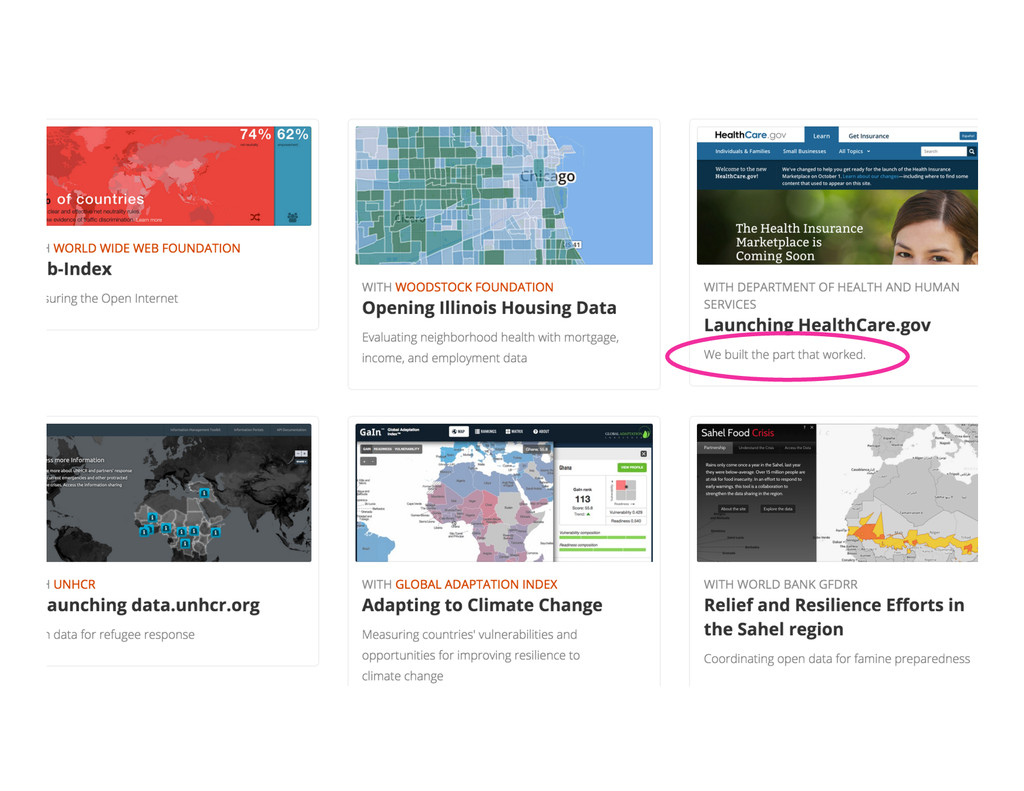Click the "suring the Open Internet" description
Screen dimensions: 1024x791
(112, 298)
